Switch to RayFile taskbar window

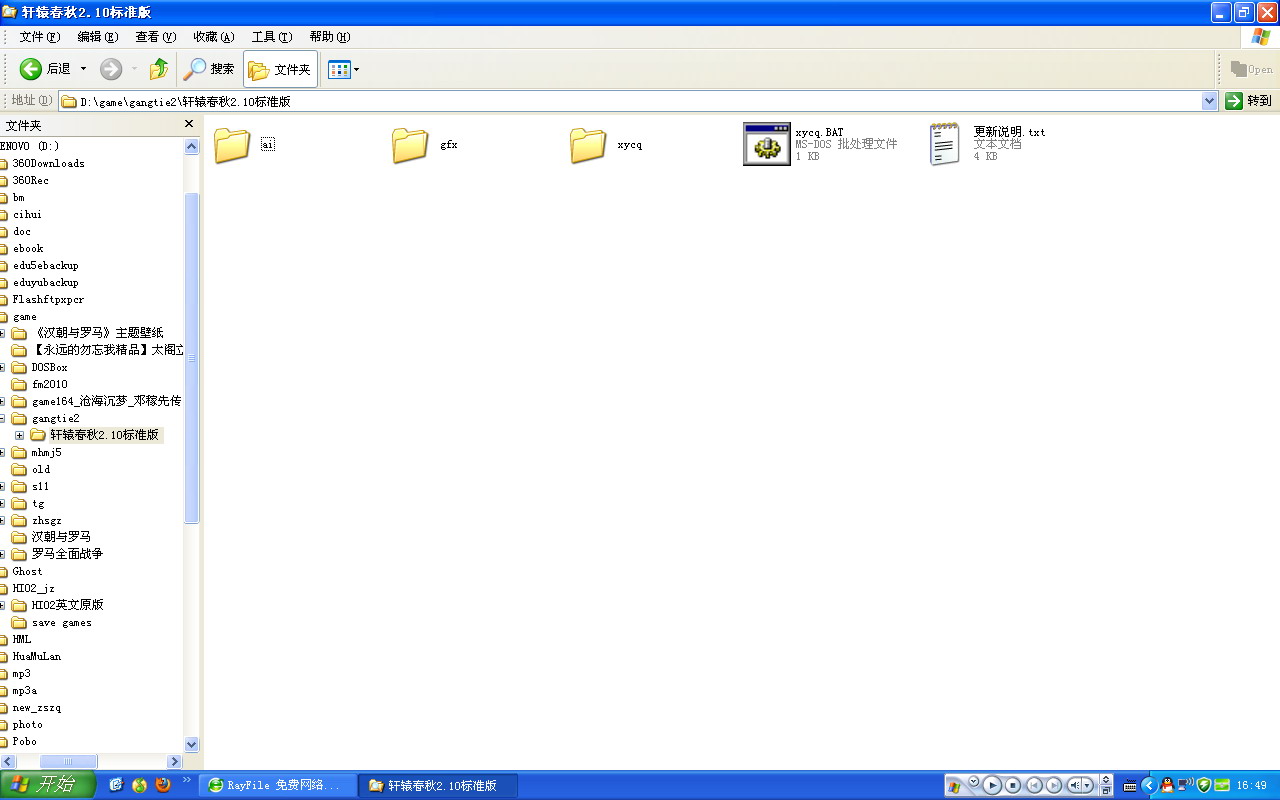pyautogui.click(x=276, y=785)
